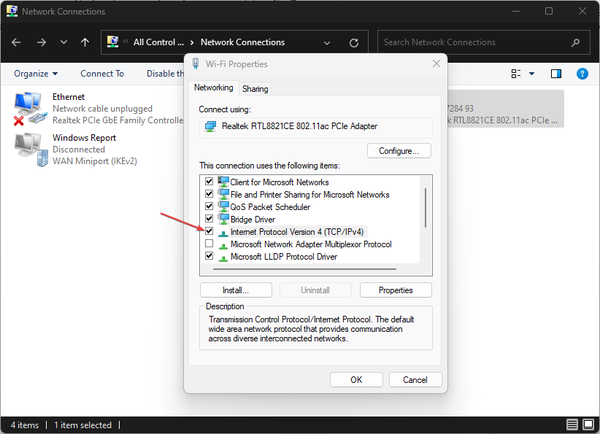
Task: Uncheck Client for Microsoft Networks
Action: point(209,181)
